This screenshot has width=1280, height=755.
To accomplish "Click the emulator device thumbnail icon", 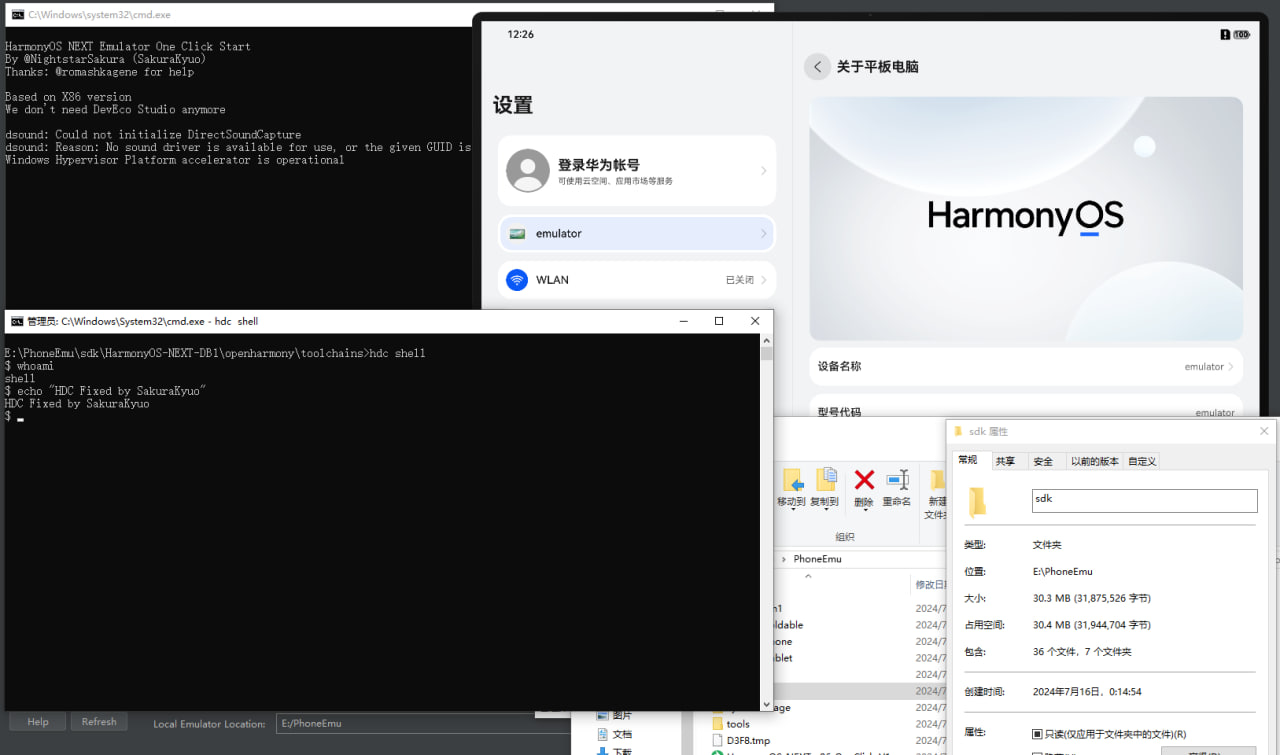I will (517, 234).
